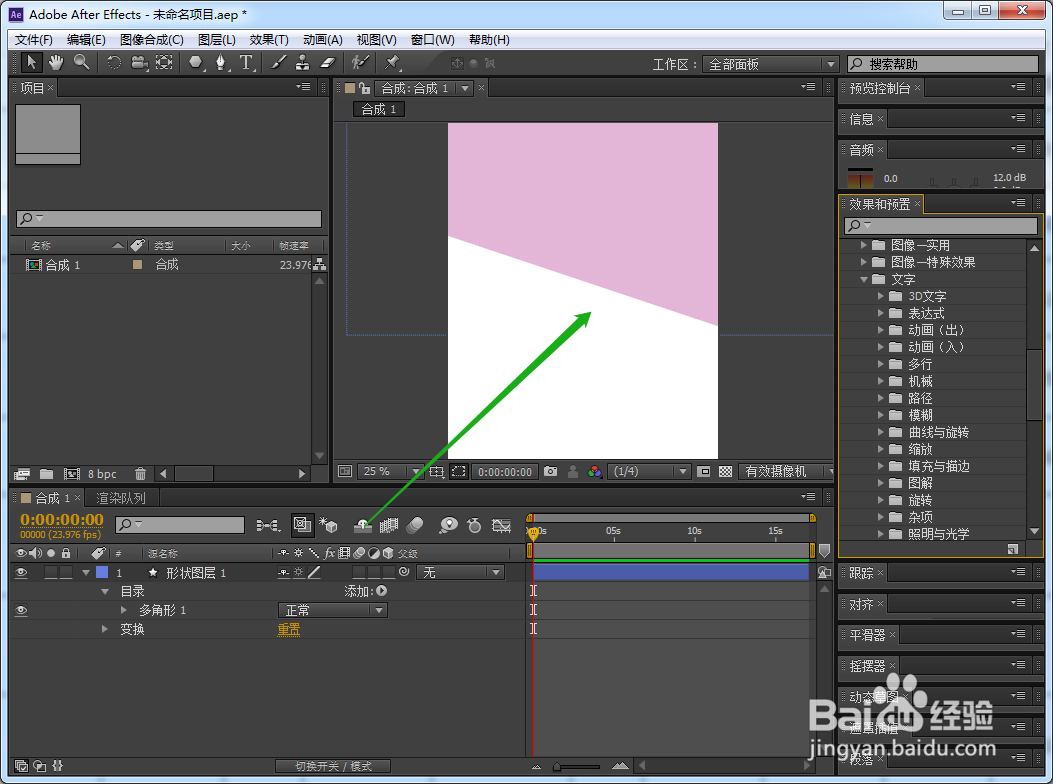The width and height of the screenshot is (1053, 784).
Task: Click the Interpret Footage icon in Project panel
Action: click(x=22, y=474)
